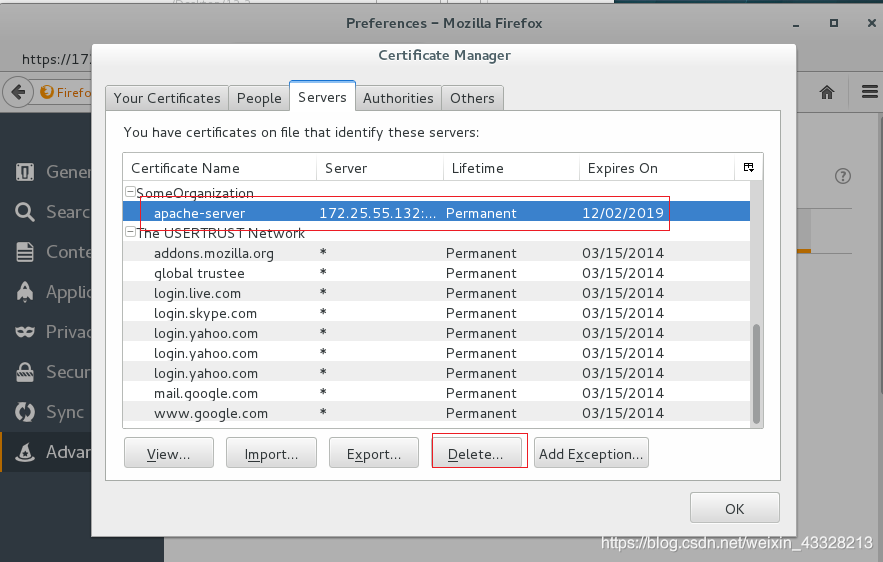Open Applications preferences sidebar icon

[x=25, y=292]
